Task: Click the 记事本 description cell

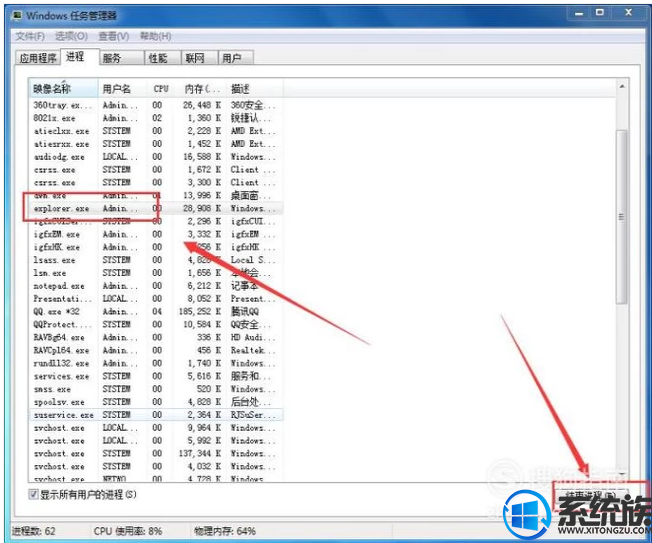Action: [244, 286]
